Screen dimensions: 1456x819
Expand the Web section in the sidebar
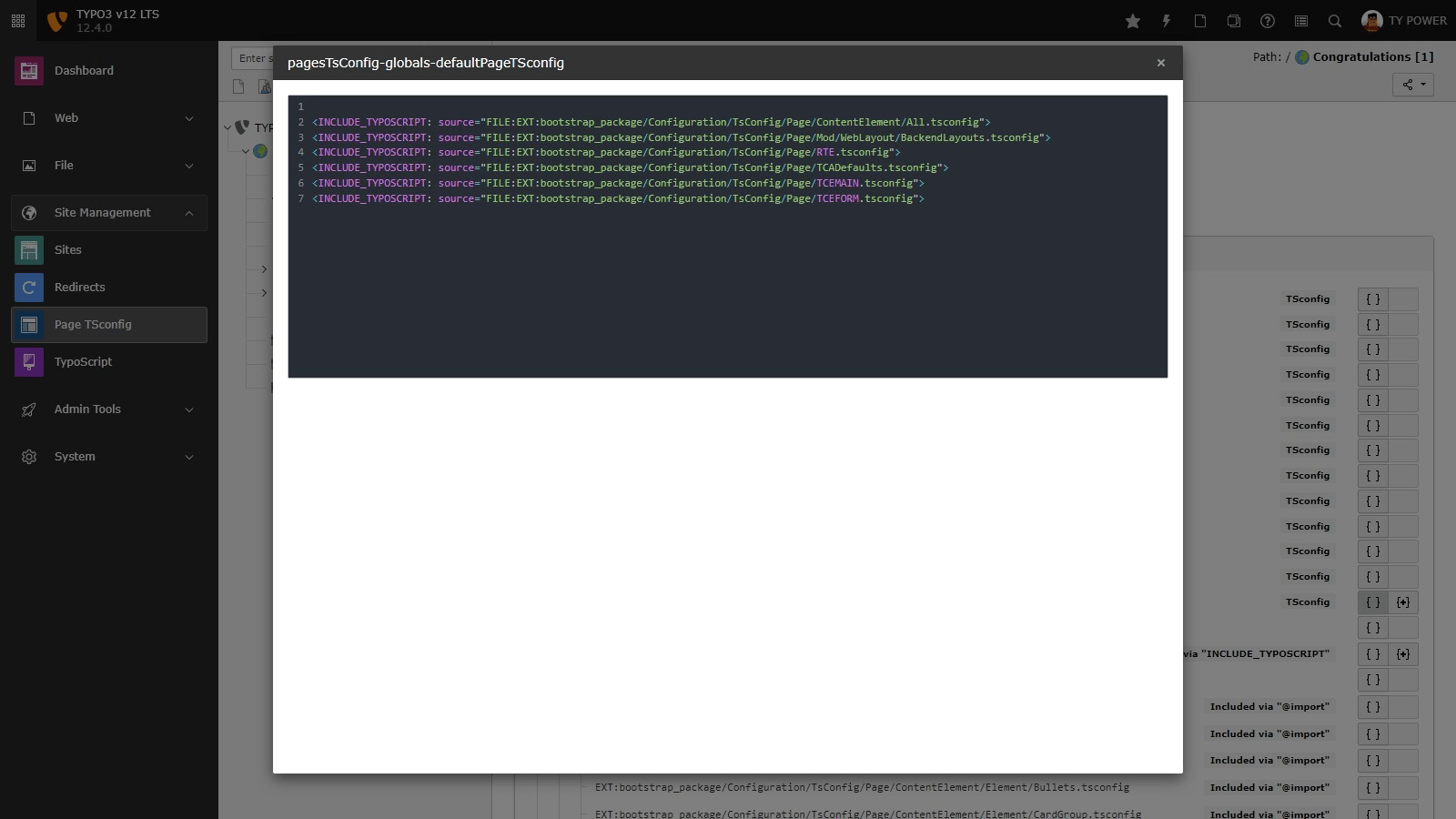coord(109,118)
